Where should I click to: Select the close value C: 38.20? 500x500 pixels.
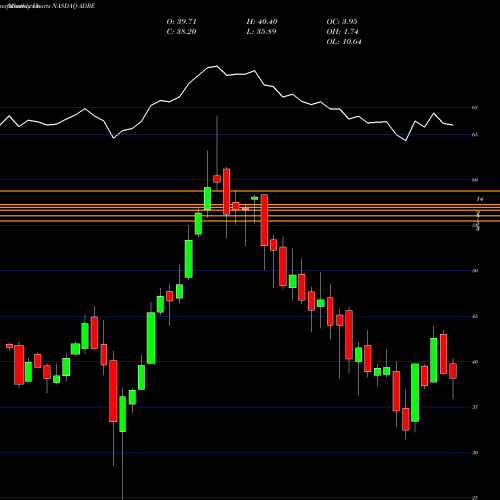(x=182, y=32)
